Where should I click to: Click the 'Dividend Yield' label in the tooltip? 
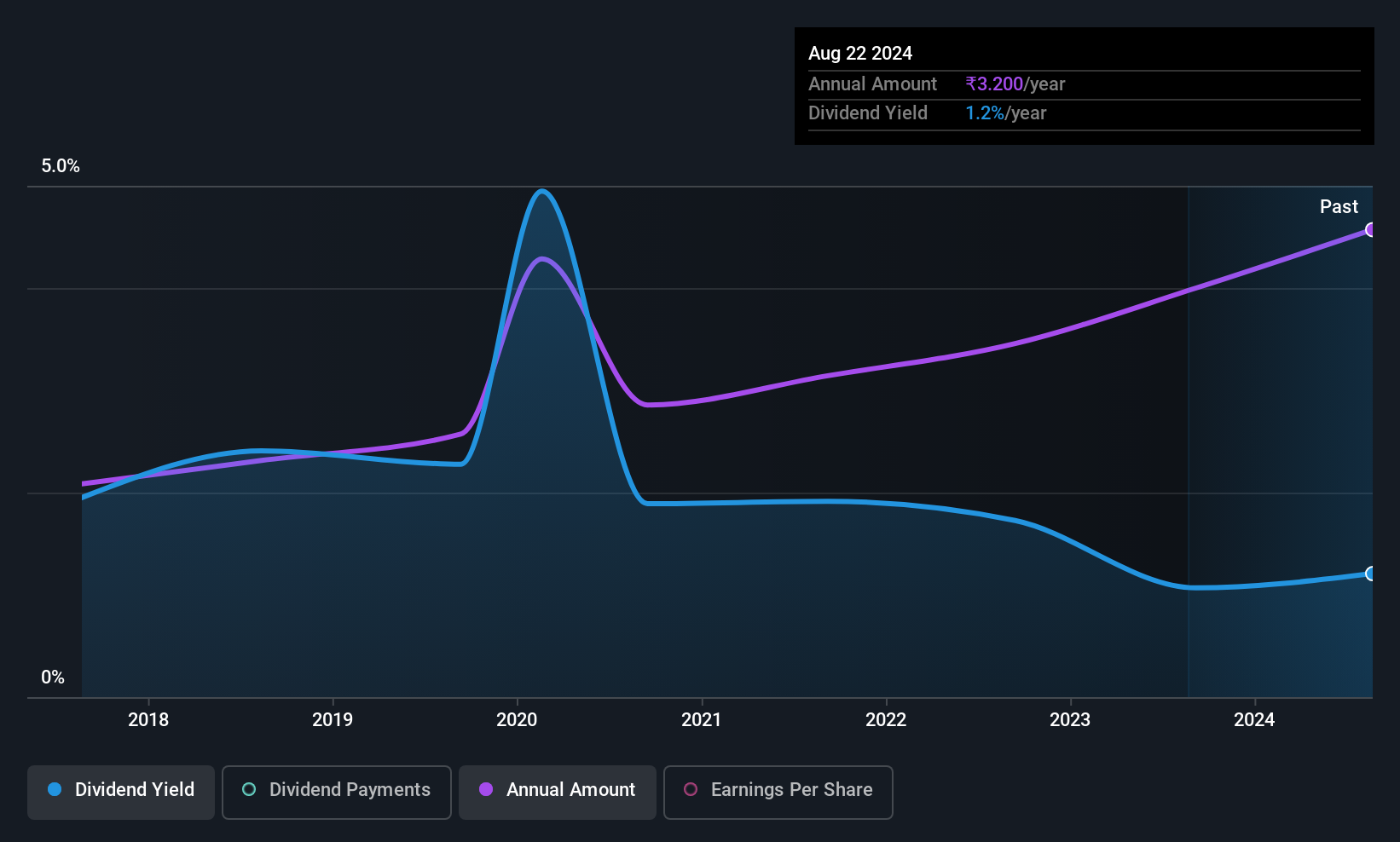coord(868,113)
